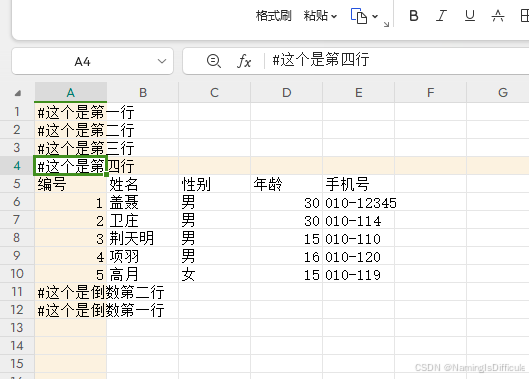Expand the Copy icon dropdown arrow
The width and height of the screenshot is (529, 379).
(375, 16)
